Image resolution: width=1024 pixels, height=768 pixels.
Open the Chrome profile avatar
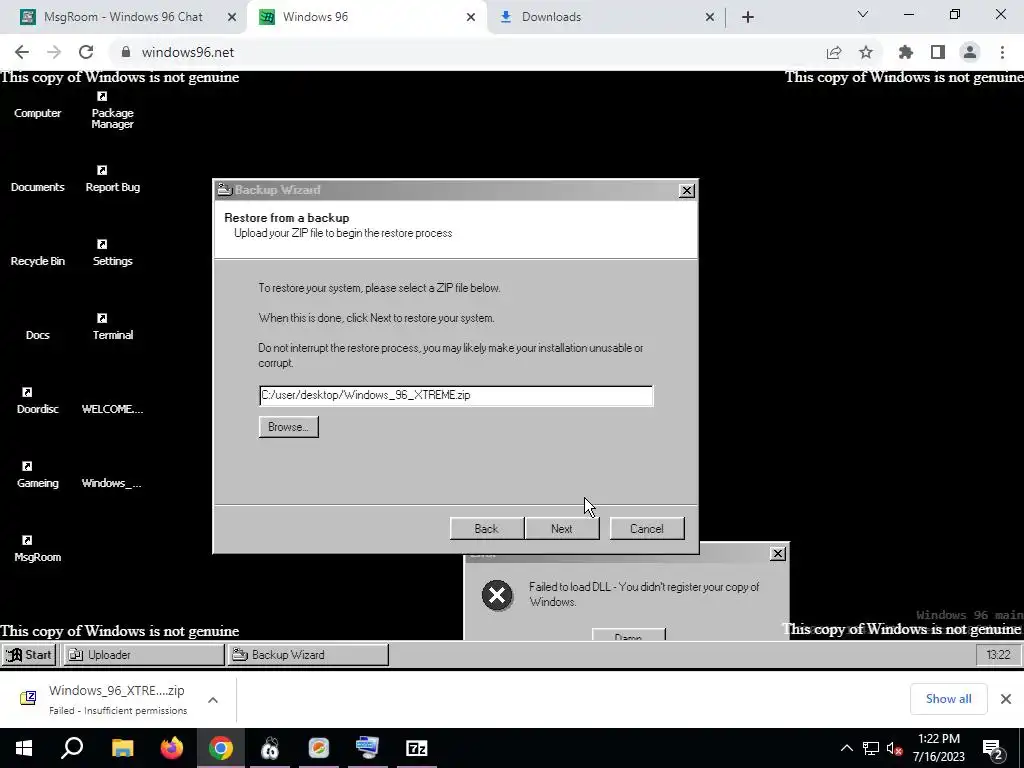[x=970, y=52]
